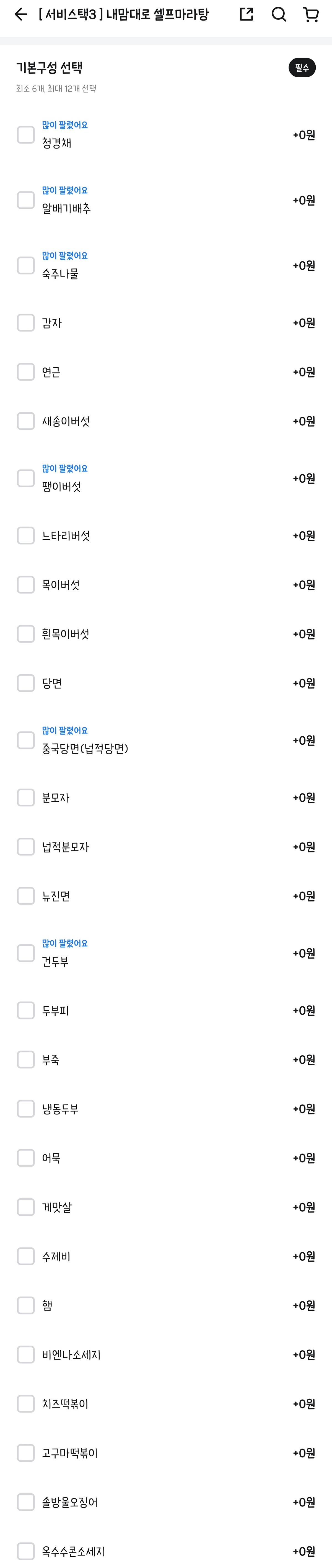Open the share icon in header
This screenshot has width=332, height=1568.
[x=246, y=15]
